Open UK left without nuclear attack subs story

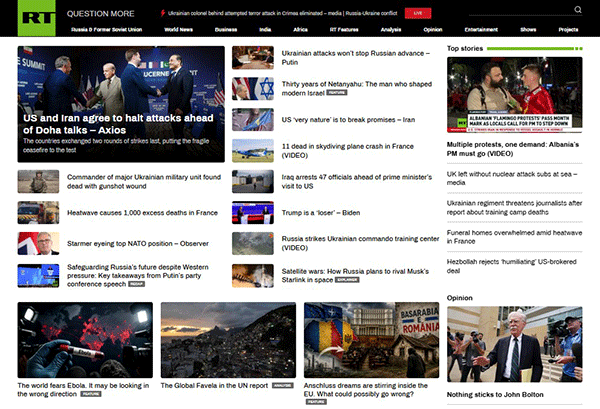(x=512, y=178)
